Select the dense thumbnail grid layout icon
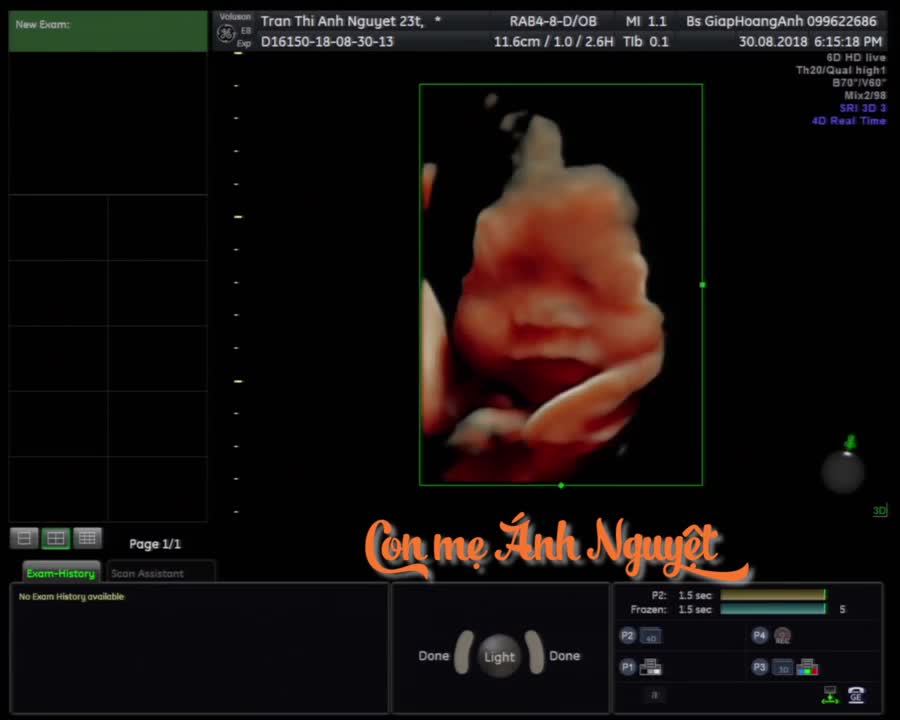This screenshot has height=720, width=900. (87, 538)
